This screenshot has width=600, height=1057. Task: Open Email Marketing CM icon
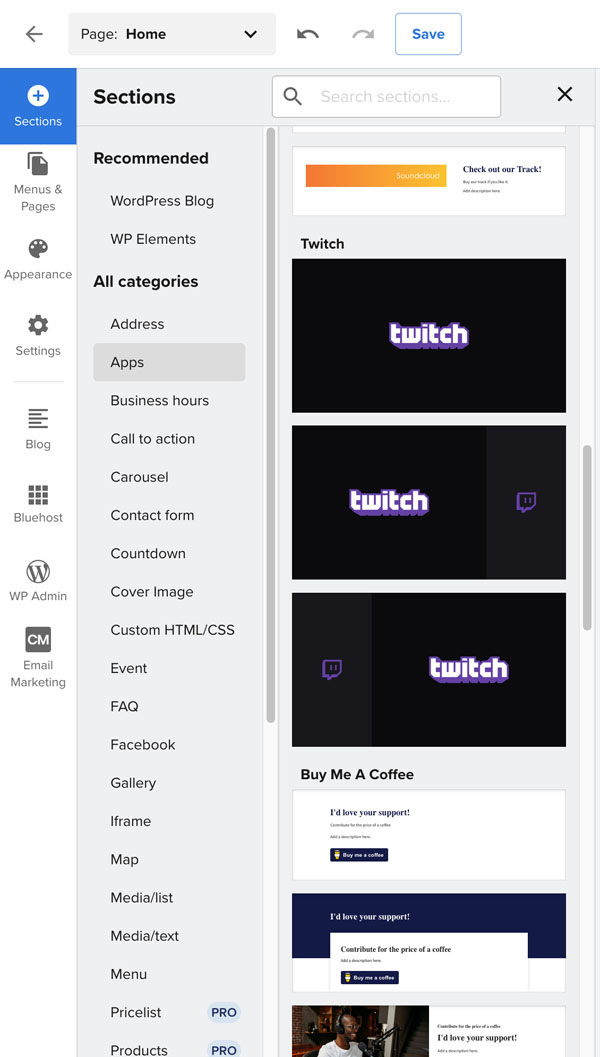click(x=38, y=639)
